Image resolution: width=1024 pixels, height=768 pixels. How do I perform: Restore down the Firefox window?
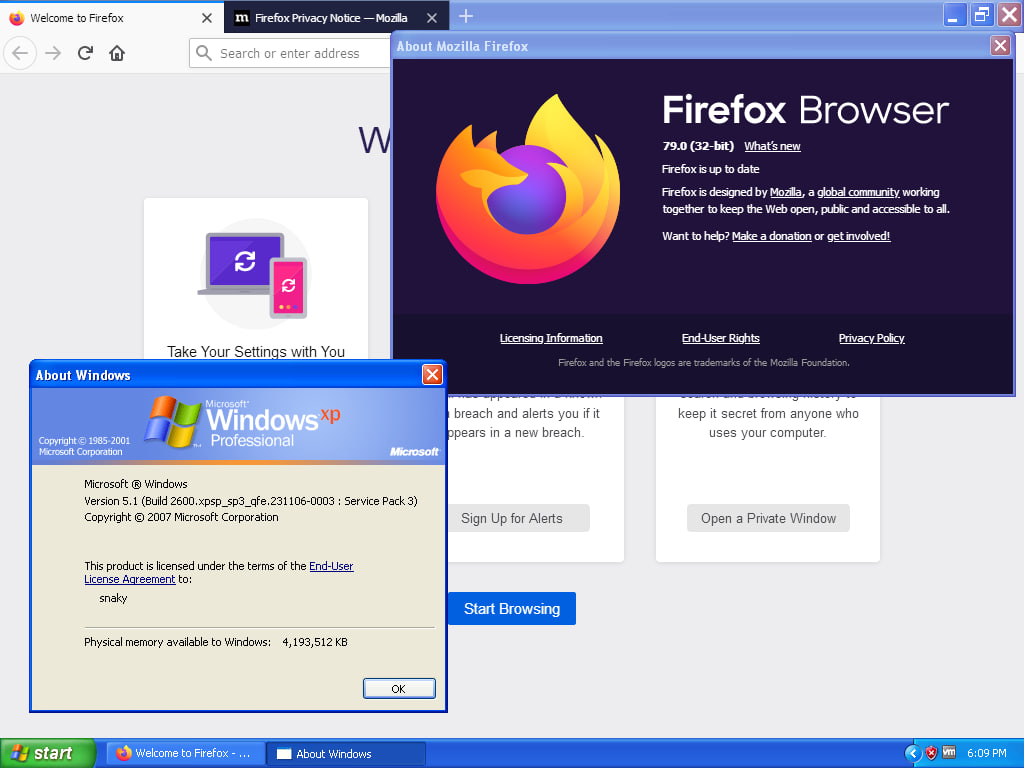(x=982, y=15)
